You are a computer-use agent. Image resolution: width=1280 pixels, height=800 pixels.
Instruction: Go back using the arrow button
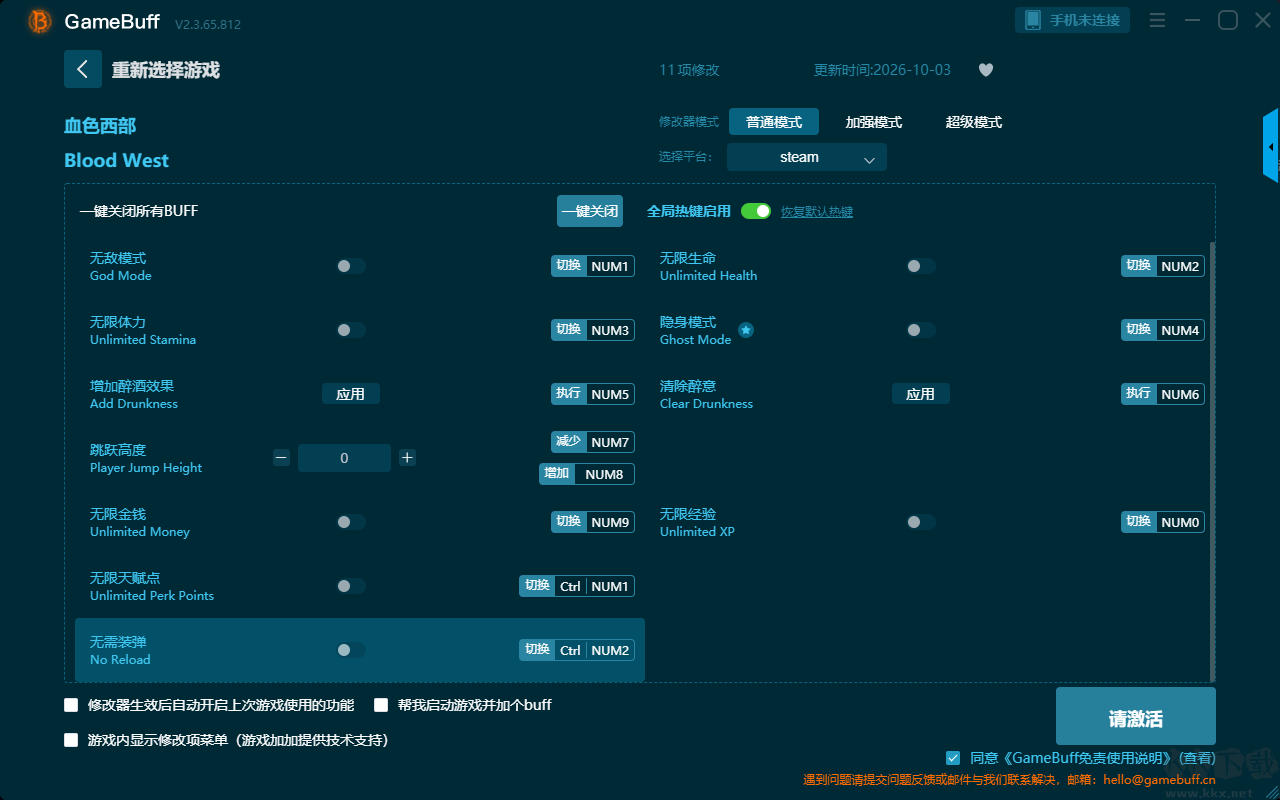pos(83,69)
